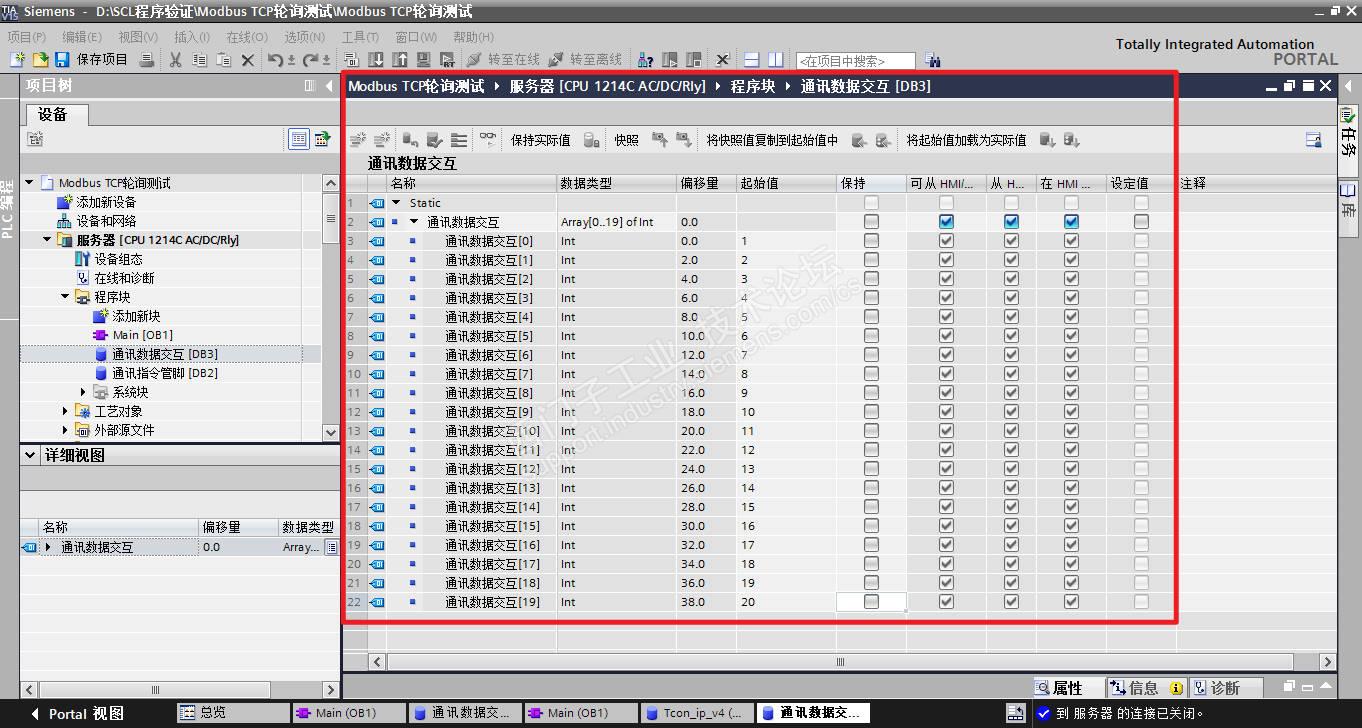This screenshot has height=728, width=1362.
Task: Toggle 保持 checkbox for 通讯数据交互[19] row
Action: [871, 602]
